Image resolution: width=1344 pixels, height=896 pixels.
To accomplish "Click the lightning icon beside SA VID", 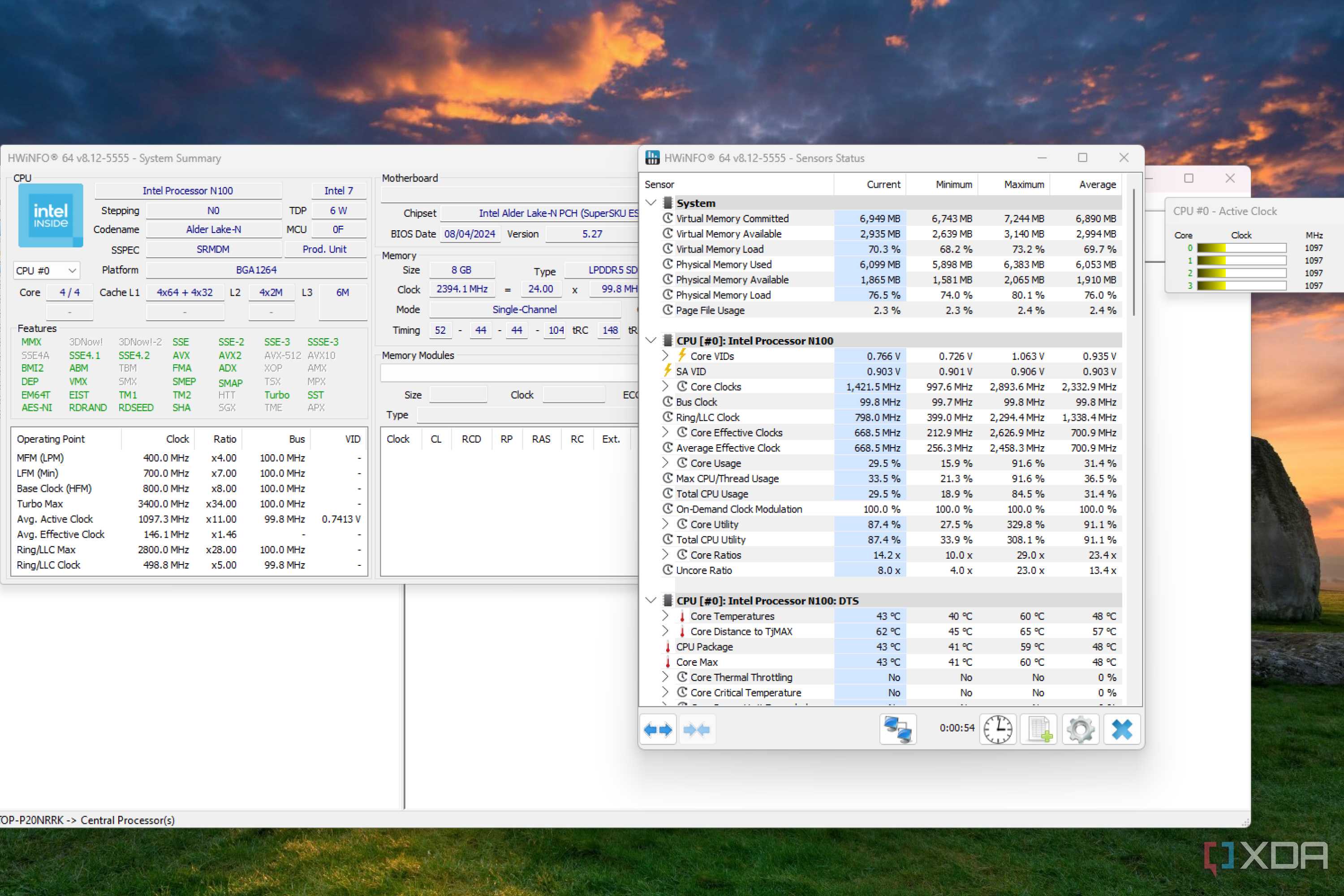I will [668, 370].
